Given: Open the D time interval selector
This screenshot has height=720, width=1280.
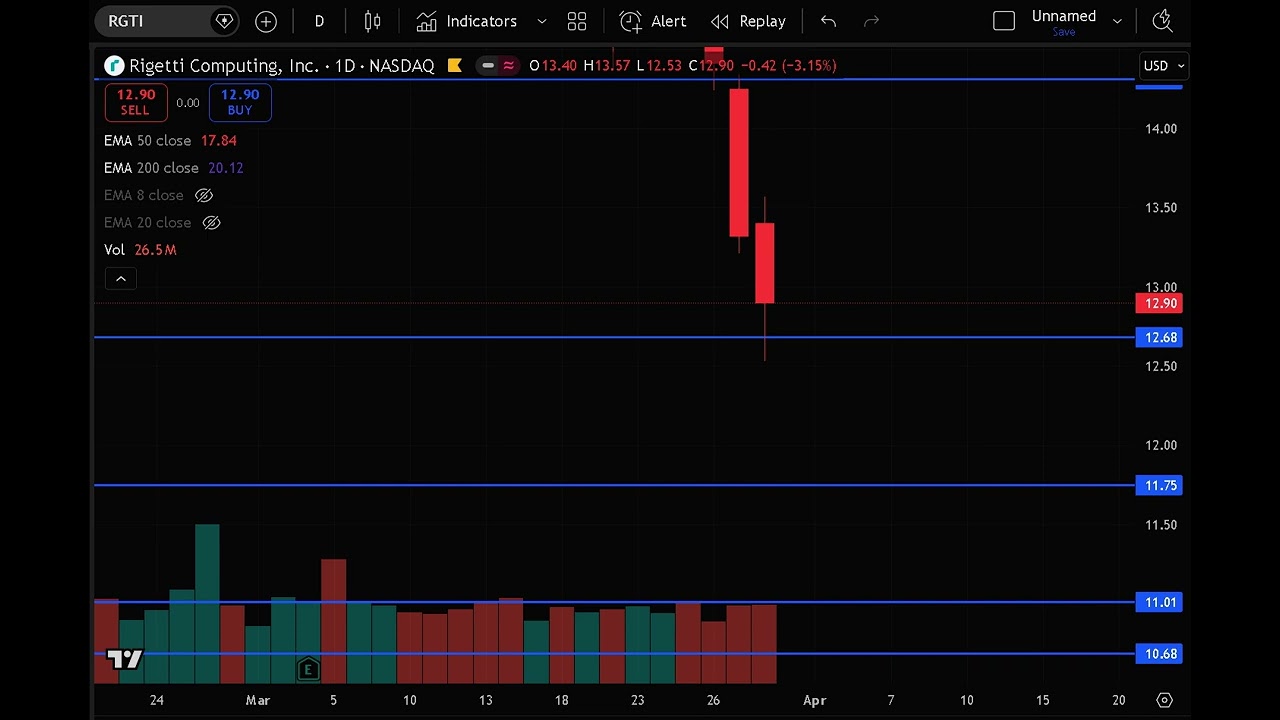Looking at the screenshot, I should pyautogui.click(x=319, y=21).
